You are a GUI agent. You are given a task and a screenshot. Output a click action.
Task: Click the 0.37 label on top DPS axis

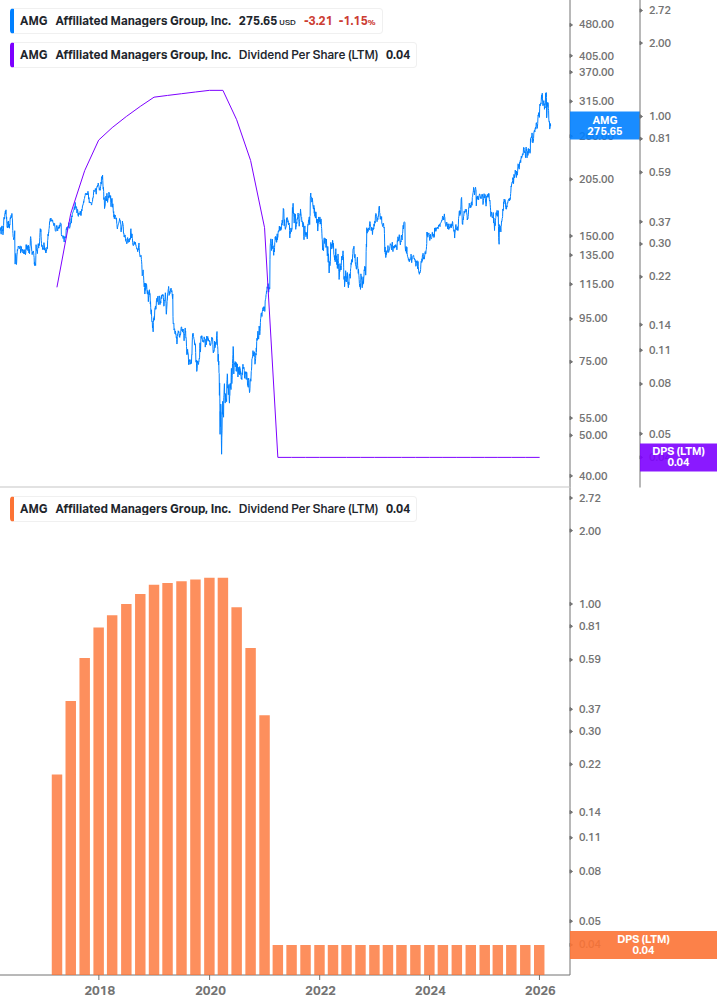(x=660, y=222)
